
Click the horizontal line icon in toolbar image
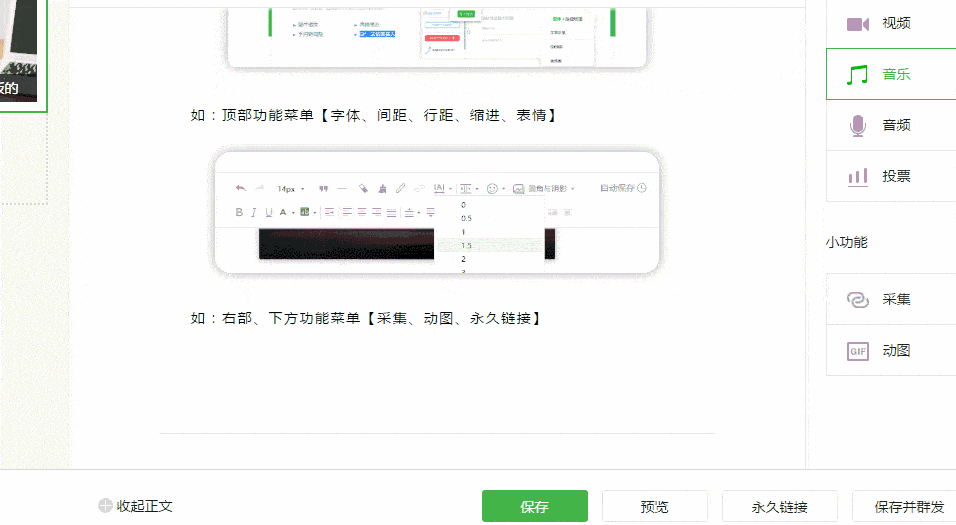click(x=342, y=189)
